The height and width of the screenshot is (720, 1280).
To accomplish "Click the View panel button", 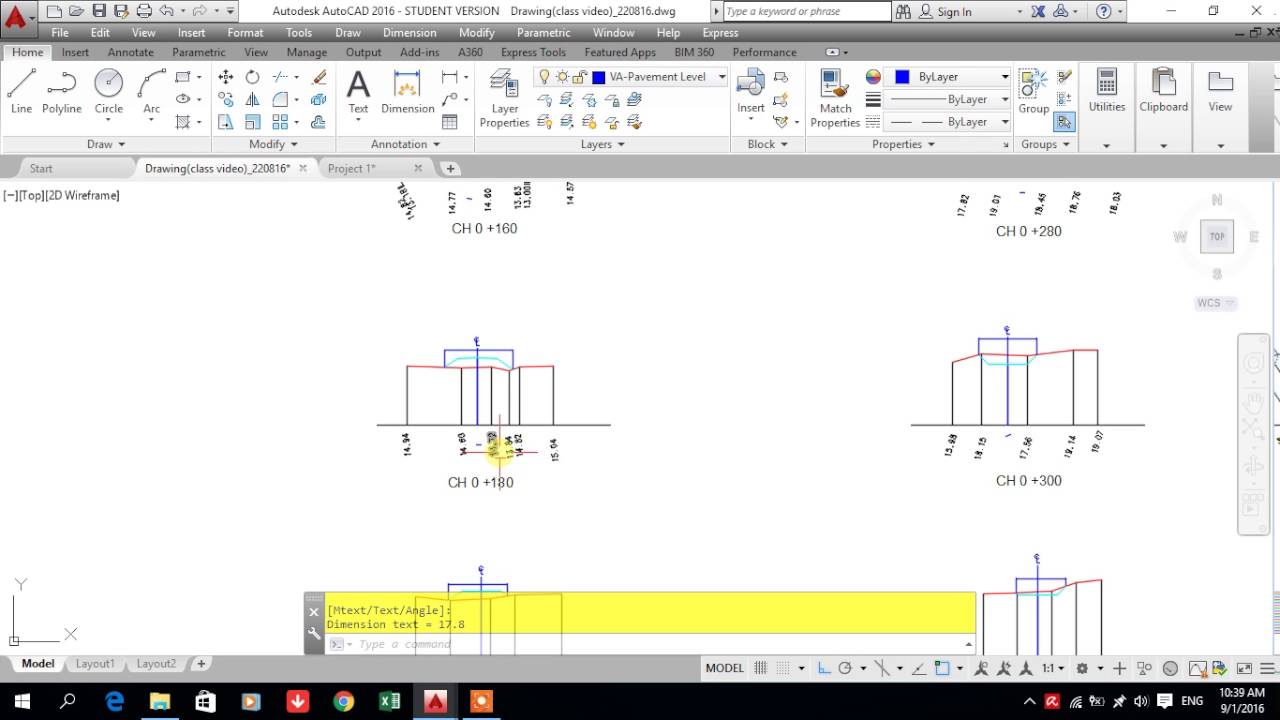I will click(1220, 91).
